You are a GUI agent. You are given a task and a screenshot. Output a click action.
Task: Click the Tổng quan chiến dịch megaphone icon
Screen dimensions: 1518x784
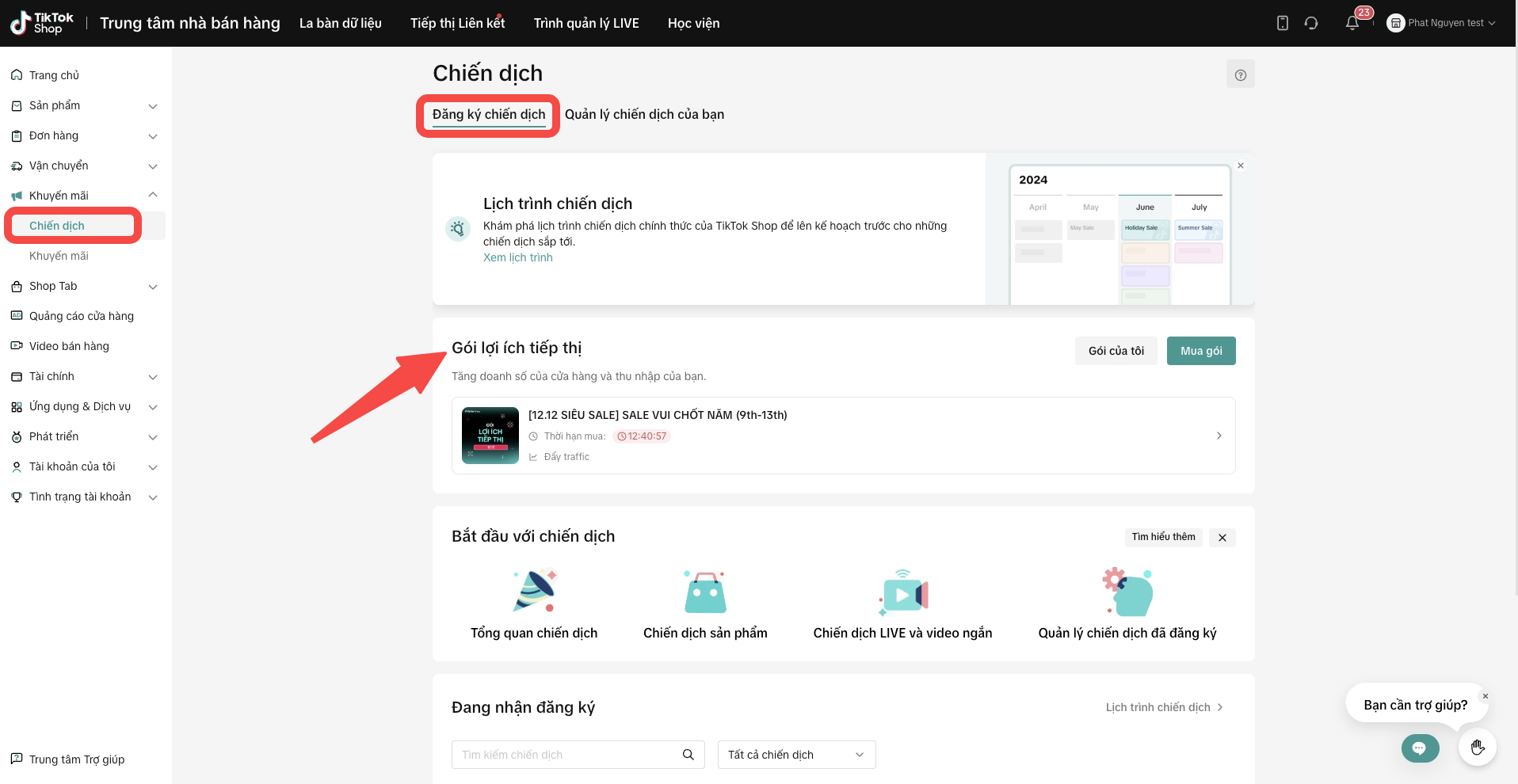click(535, 592)
